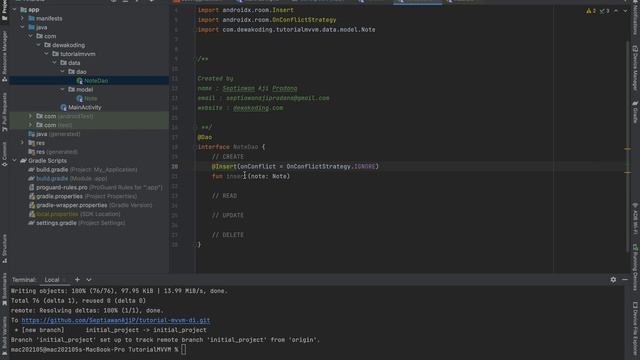Click OnConflictStrategy.IGNORE in the code
The height and width of the screenshot is (360, 640).
[331, 166]
